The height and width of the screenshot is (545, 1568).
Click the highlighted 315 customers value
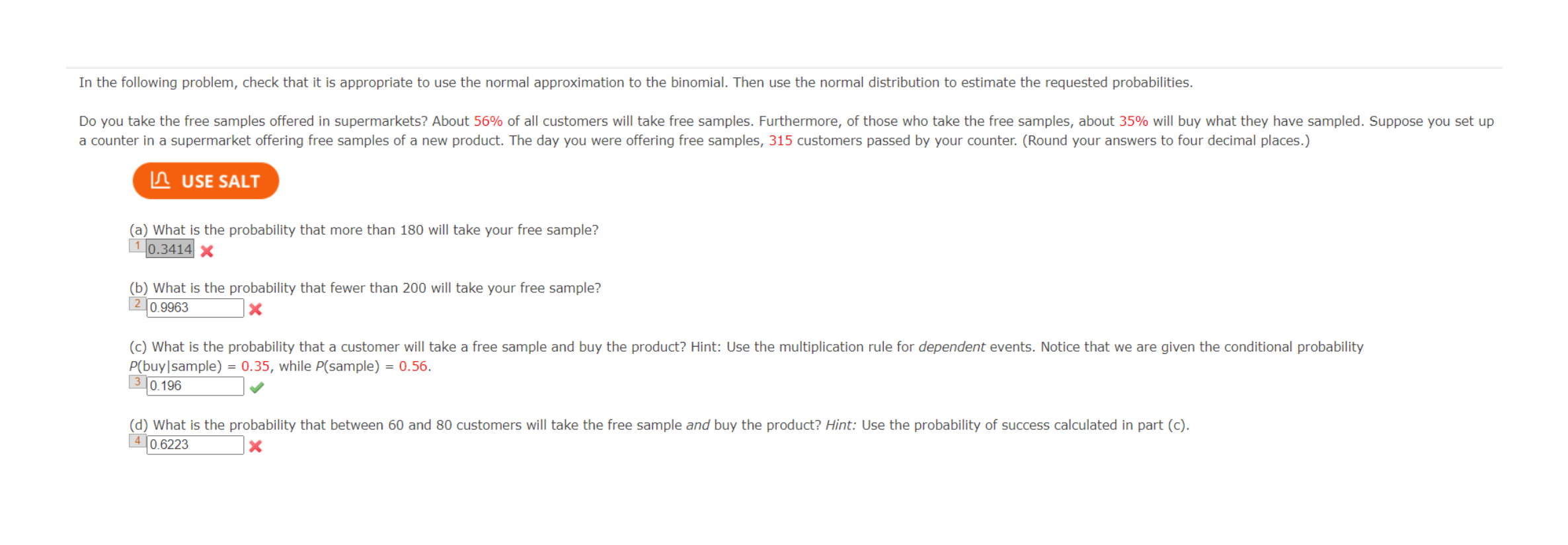click(781, 140)
